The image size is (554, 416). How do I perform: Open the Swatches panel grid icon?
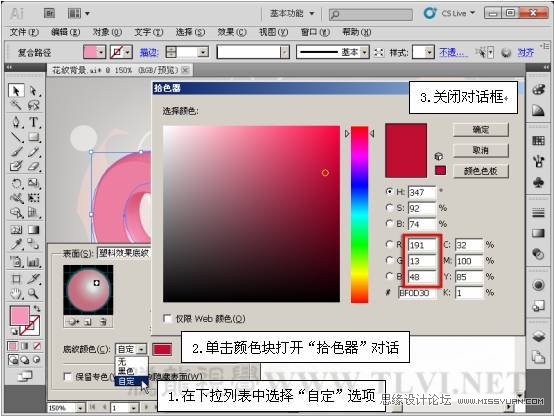[x=538, y=141]
